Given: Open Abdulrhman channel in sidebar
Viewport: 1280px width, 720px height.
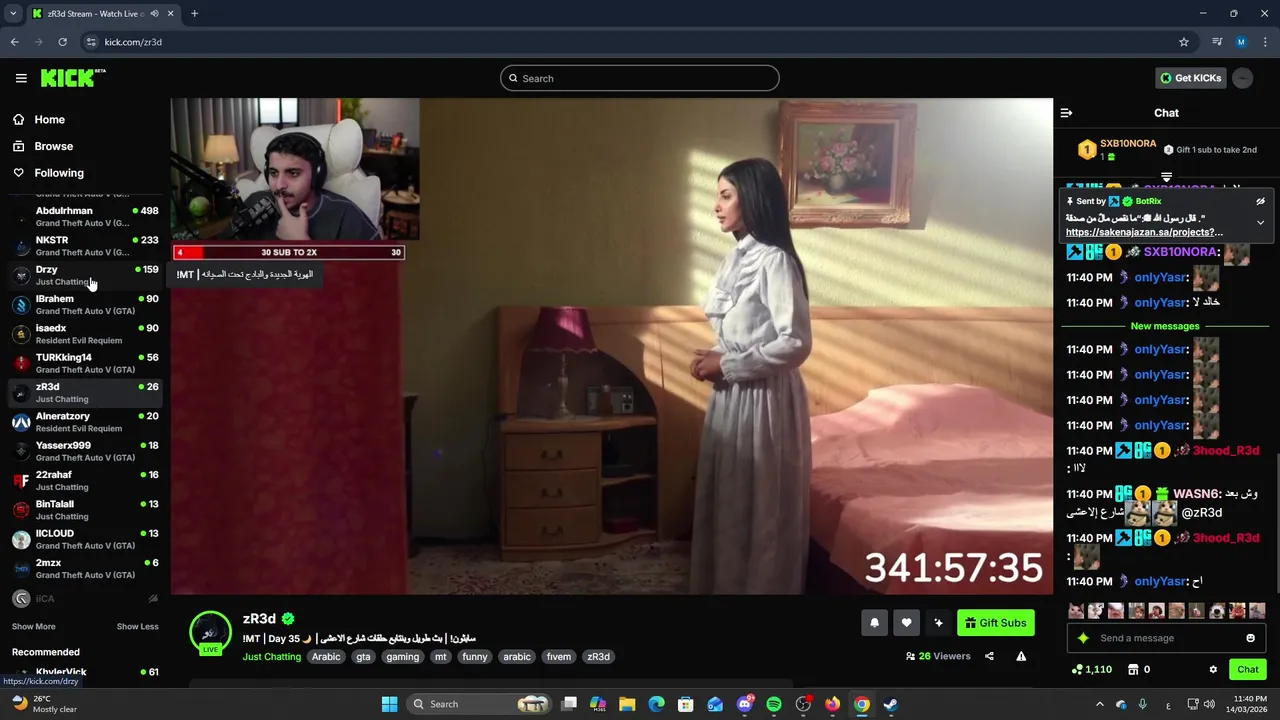Looking at the screenshot, I should tap(85, 217).
